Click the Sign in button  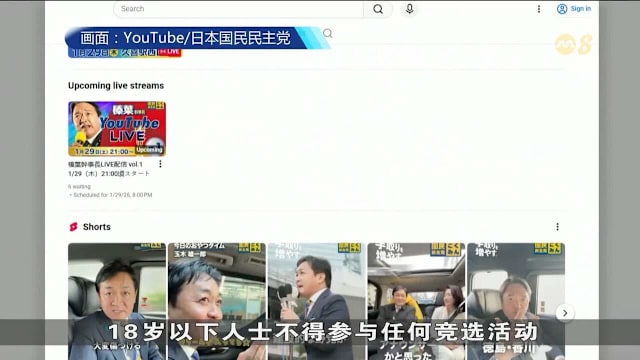[x=574, y=9]
